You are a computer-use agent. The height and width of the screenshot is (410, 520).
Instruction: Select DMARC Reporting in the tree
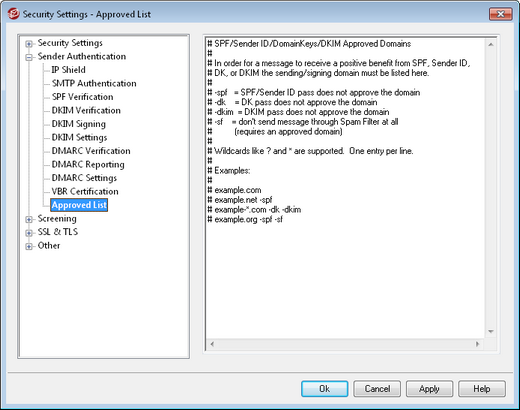click(88, 164)
